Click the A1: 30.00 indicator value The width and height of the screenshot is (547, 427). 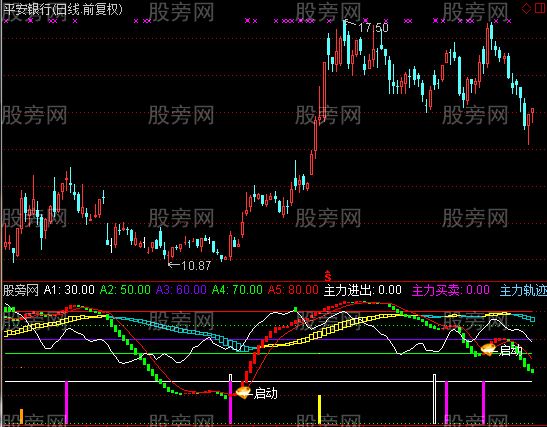tap(69, 290)
